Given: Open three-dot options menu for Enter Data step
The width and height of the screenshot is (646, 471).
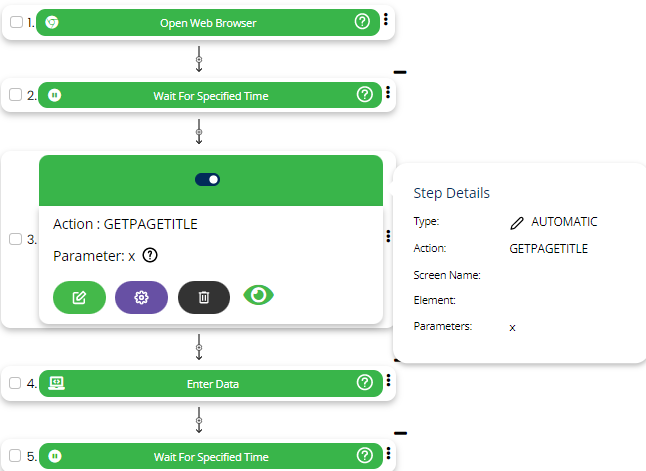Looking at the screenshot, I should [387, 381].
